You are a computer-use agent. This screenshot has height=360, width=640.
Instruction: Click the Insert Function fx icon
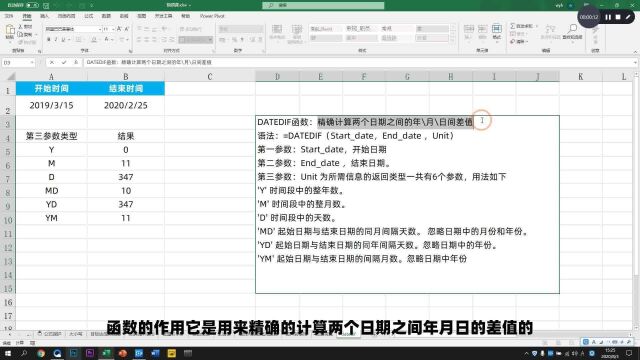76,62
